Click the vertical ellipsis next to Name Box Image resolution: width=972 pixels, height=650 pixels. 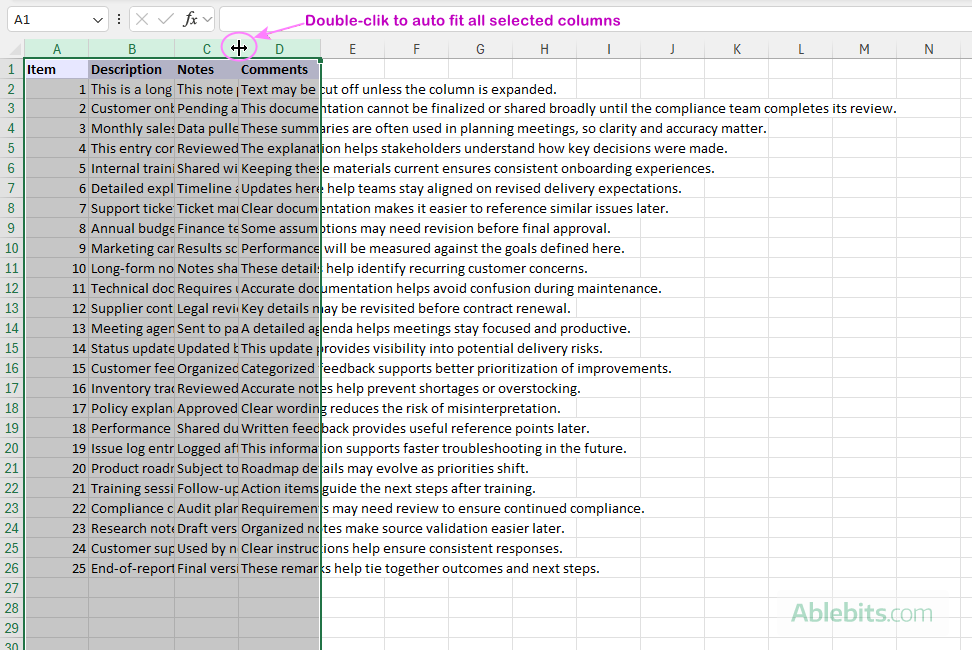pyautogui.click(x=118, y=19)
